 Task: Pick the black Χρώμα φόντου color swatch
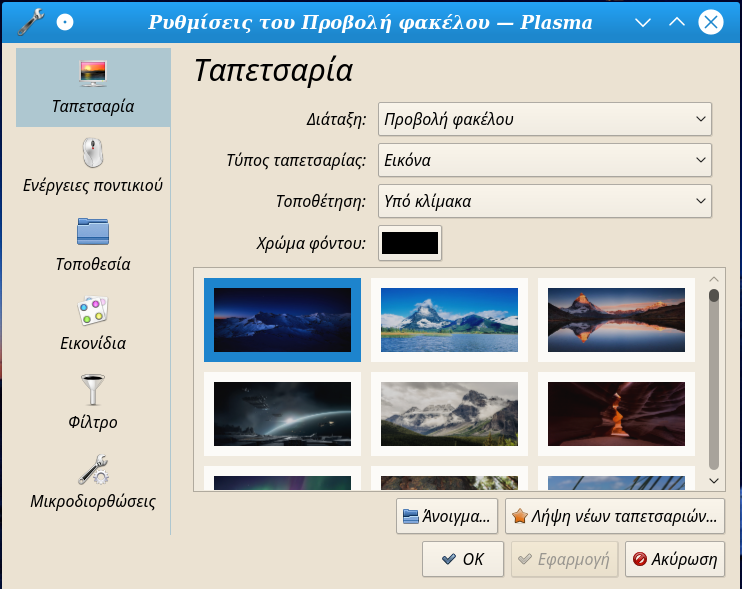tap(410, 243)
